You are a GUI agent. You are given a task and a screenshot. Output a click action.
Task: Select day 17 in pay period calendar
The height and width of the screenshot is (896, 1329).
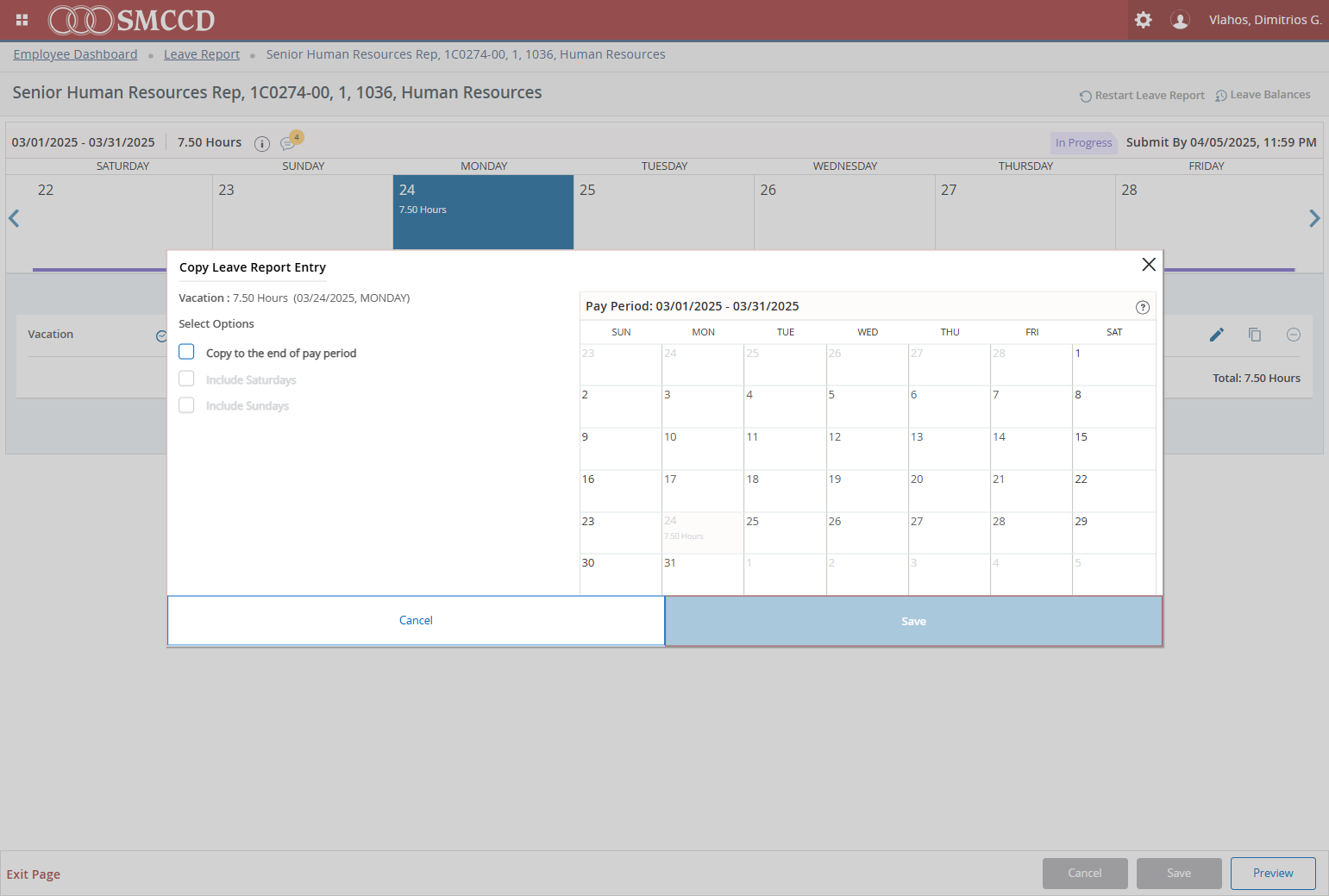703,491
